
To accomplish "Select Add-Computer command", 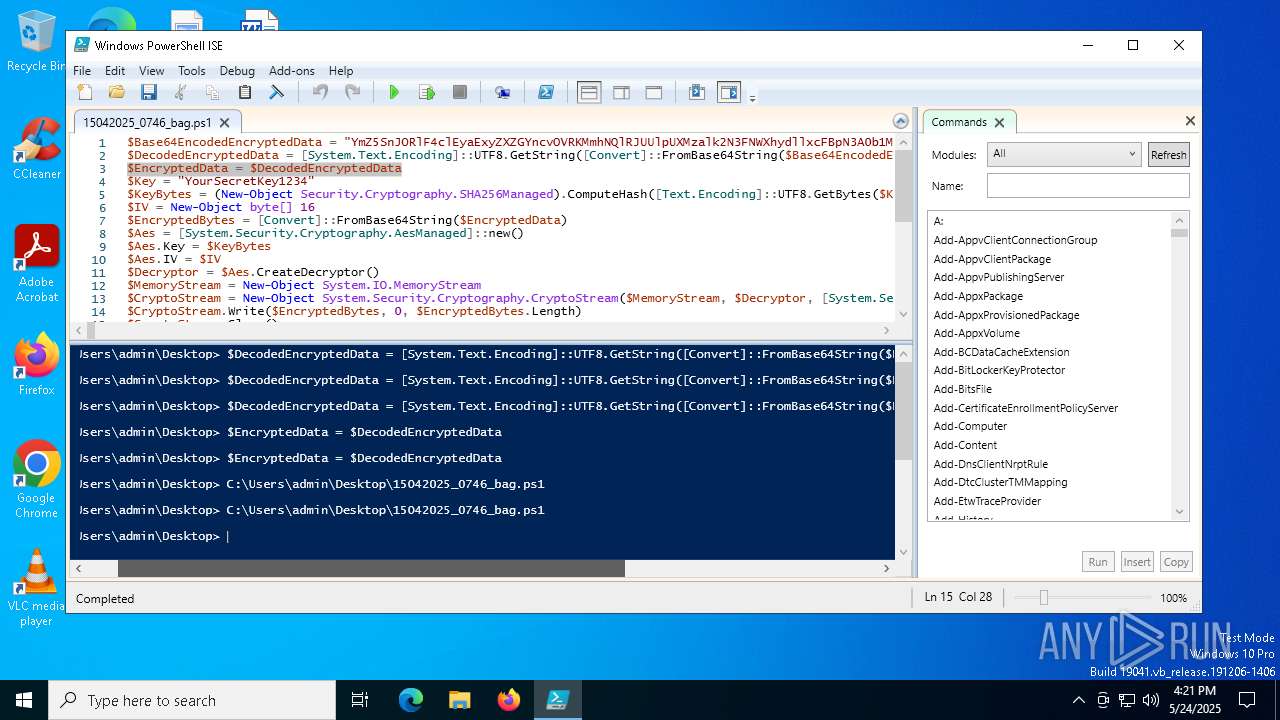I will [x=970, y=426].
